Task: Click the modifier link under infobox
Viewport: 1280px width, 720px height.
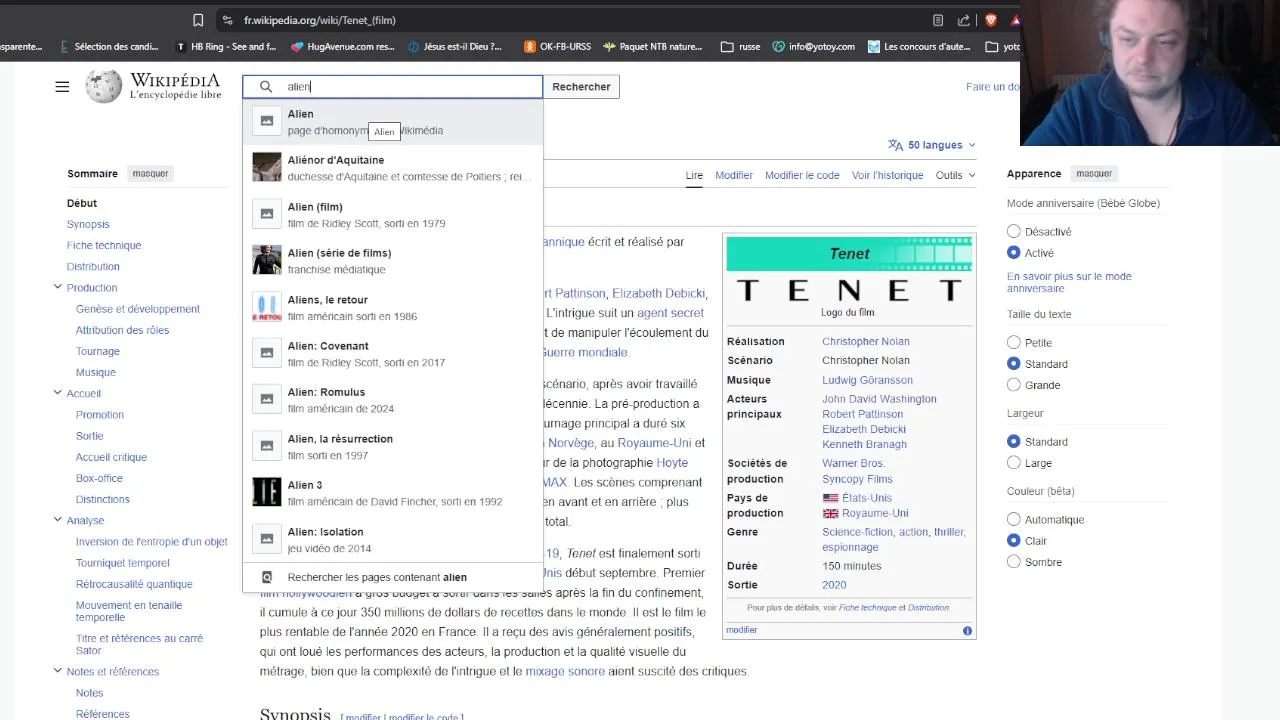Action: (x=742, y=630)
